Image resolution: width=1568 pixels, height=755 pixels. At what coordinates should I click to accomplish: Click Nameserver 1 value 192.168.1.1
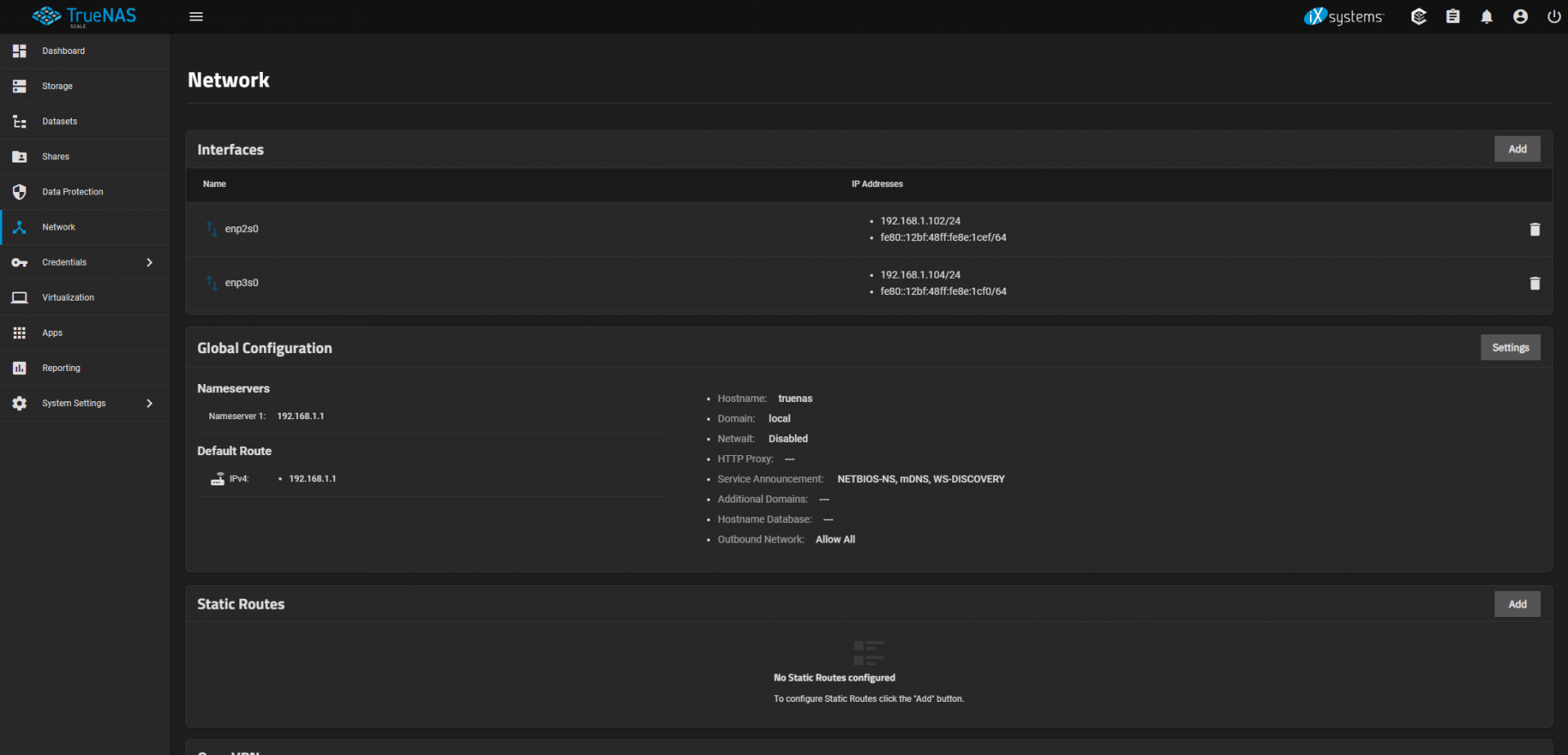click(x=301, y=417)
